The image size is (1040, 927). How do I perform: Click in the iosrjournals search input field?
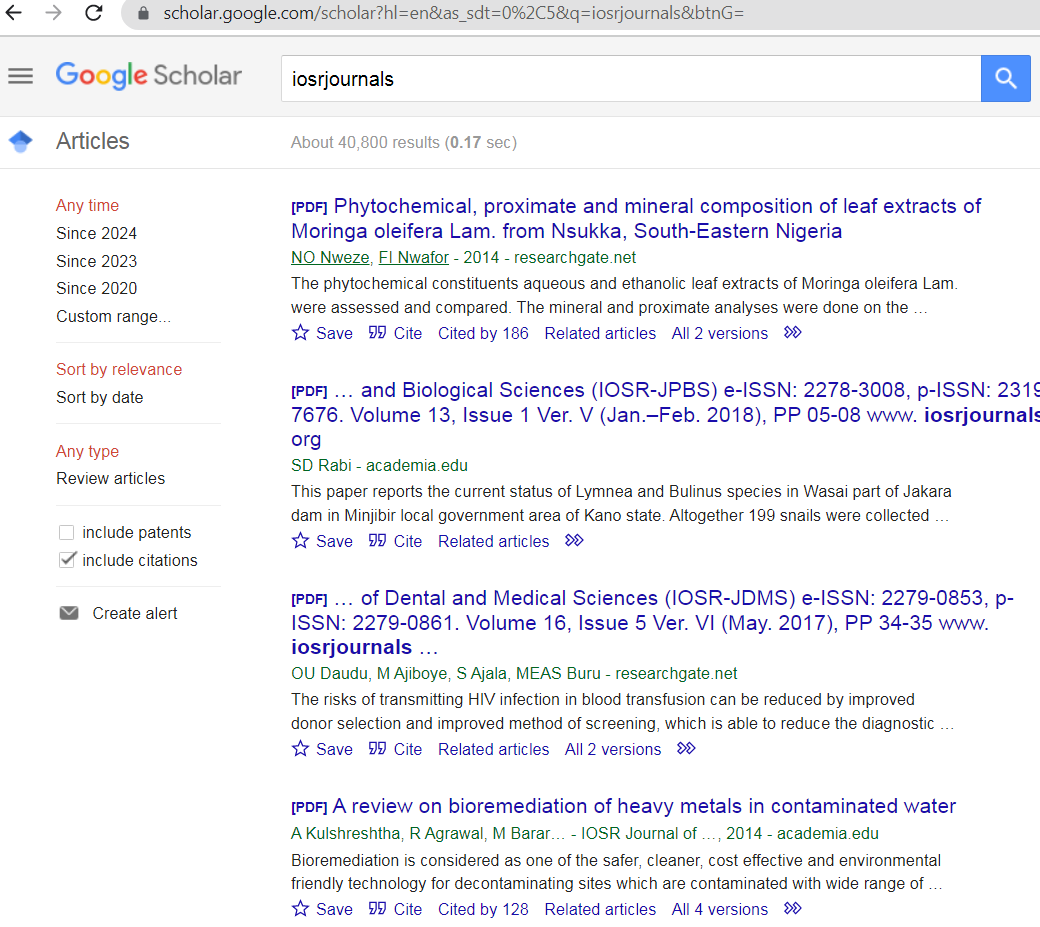(631, 78)
